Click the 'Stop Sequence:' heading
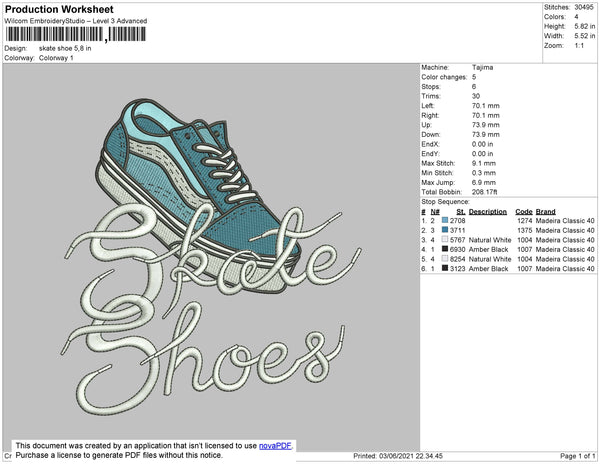Viewport: 600px width, 464px height. pyautogui.click(x=445, y=202)
